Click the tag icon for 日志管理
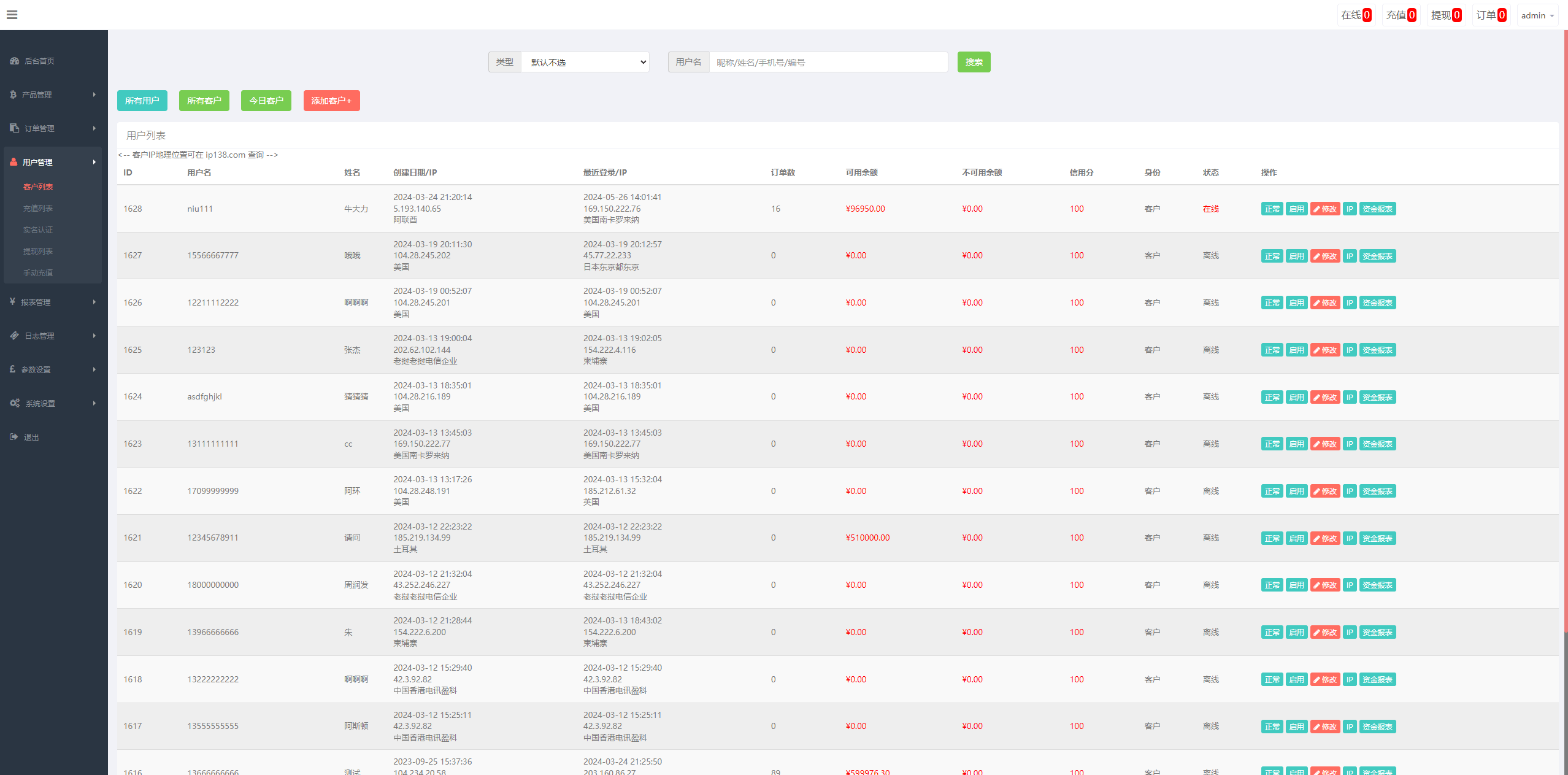Image resolution: width=1568 pixels, height=775 pixels. (x=14, y=336)
